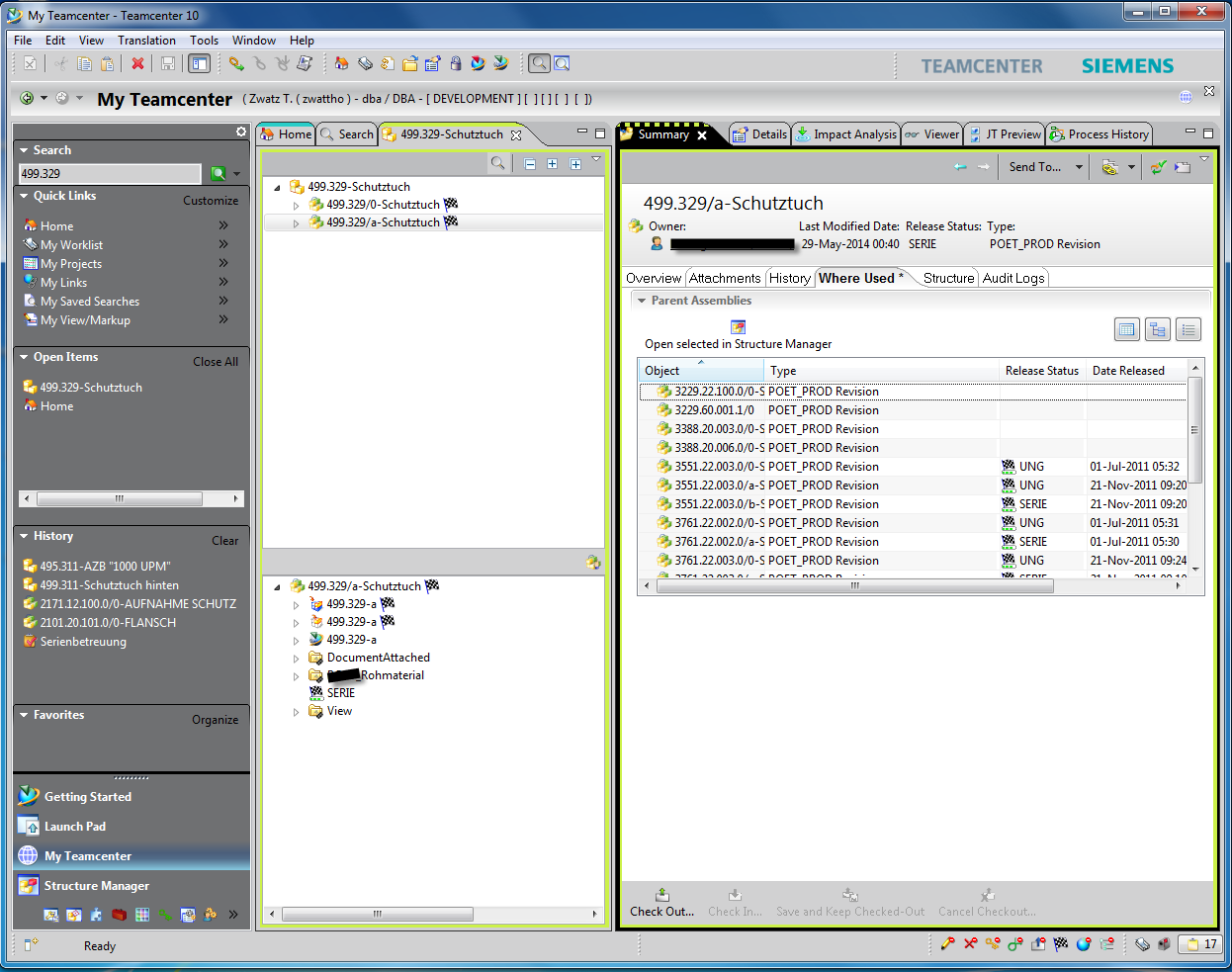Open dropdown next to search button
The width and height of the screenshot is (1232, 972).
pyautogui.click(x=237, y=174)
